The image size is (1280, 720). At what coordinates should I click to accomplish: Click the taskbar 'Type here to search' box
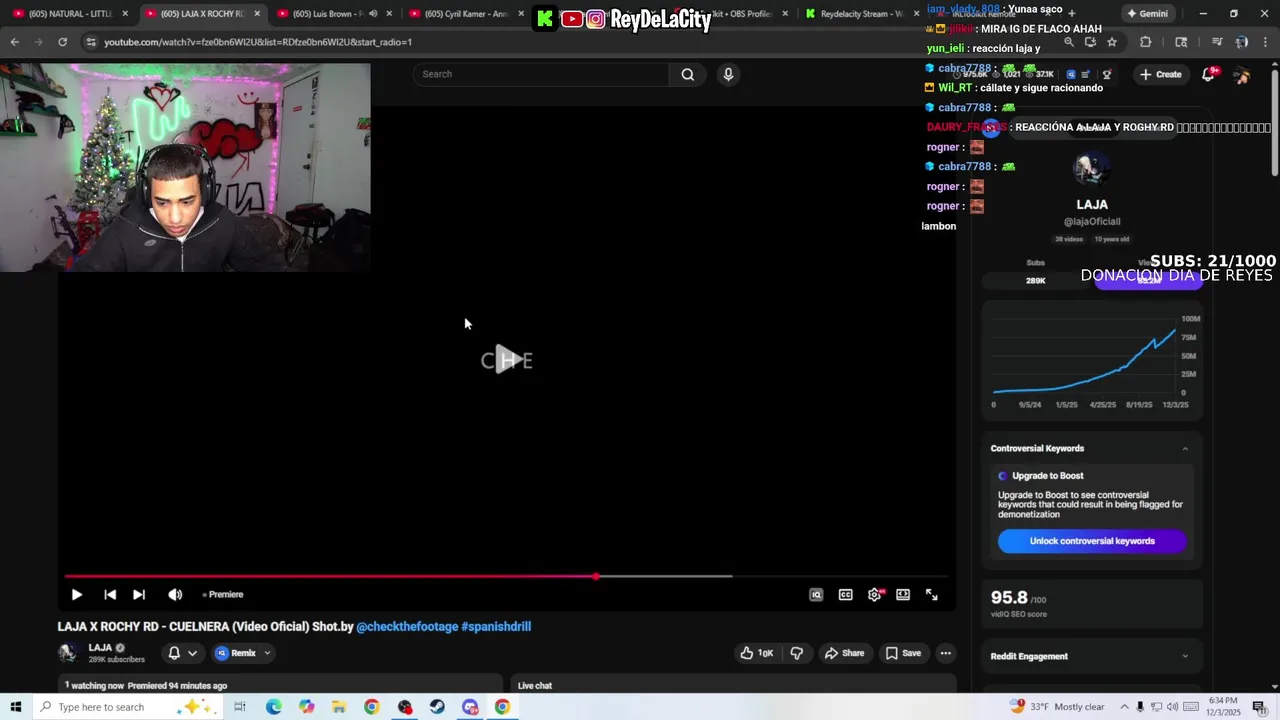130,707
